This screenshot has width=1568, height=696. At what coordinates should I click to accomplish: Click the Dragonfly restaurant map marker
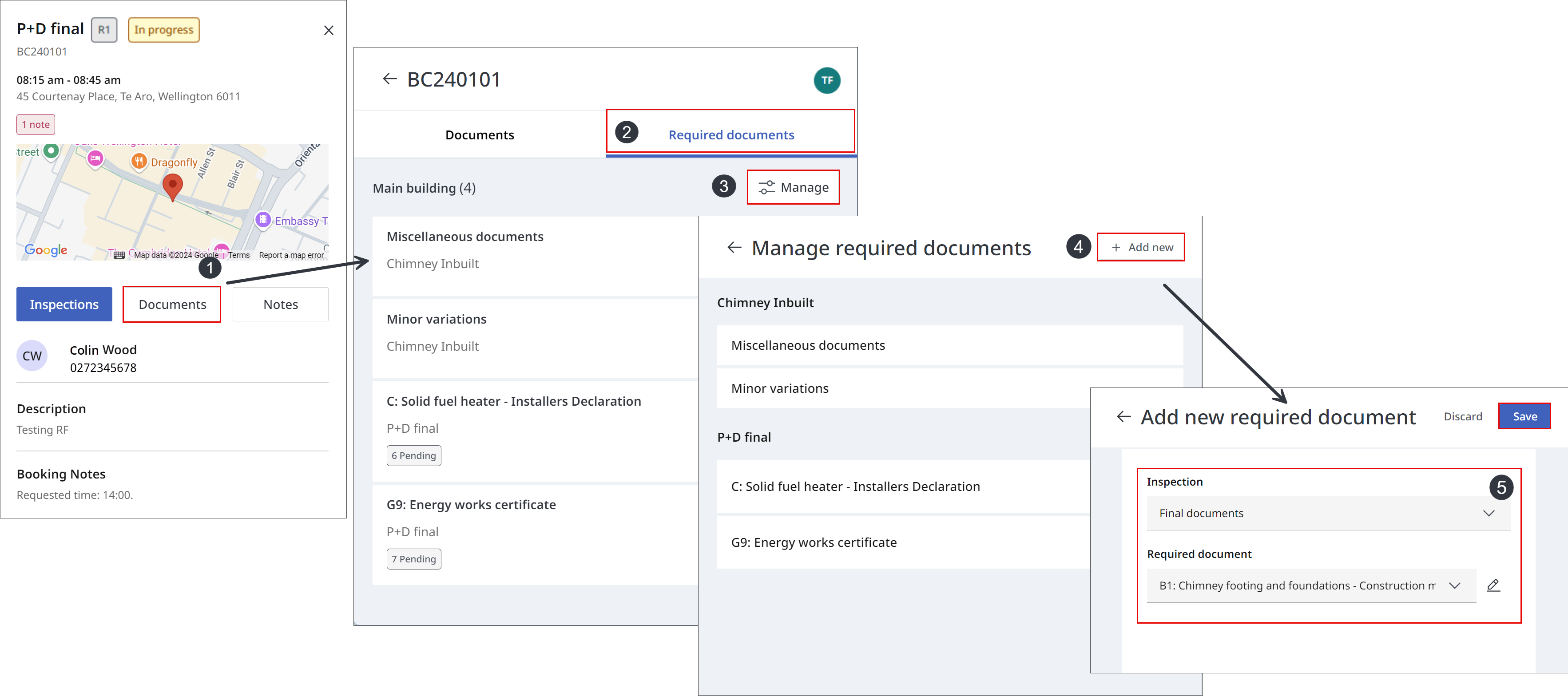139,161
